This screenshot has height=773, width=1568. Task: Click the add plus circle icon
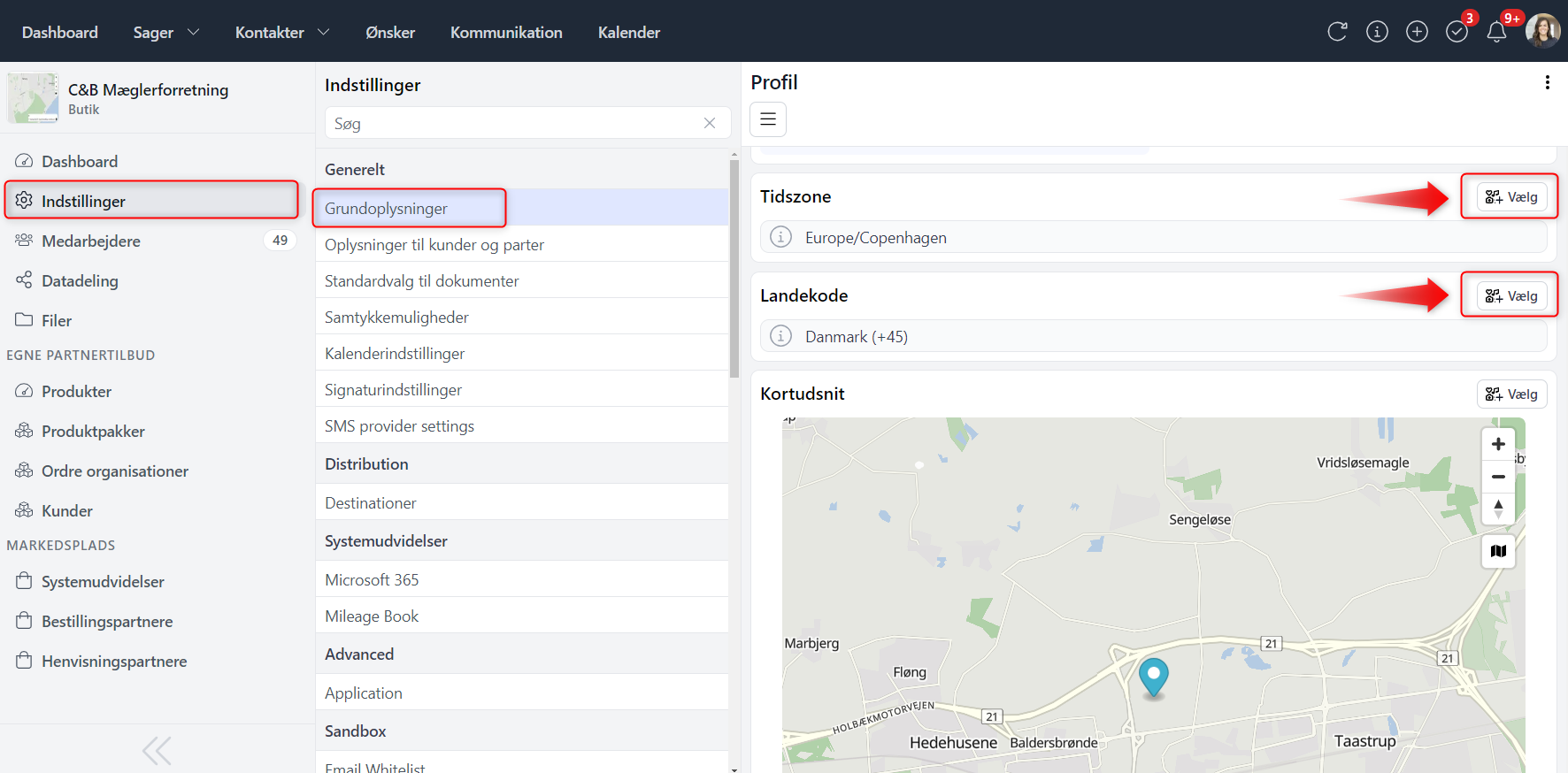tap(1417, 32)
